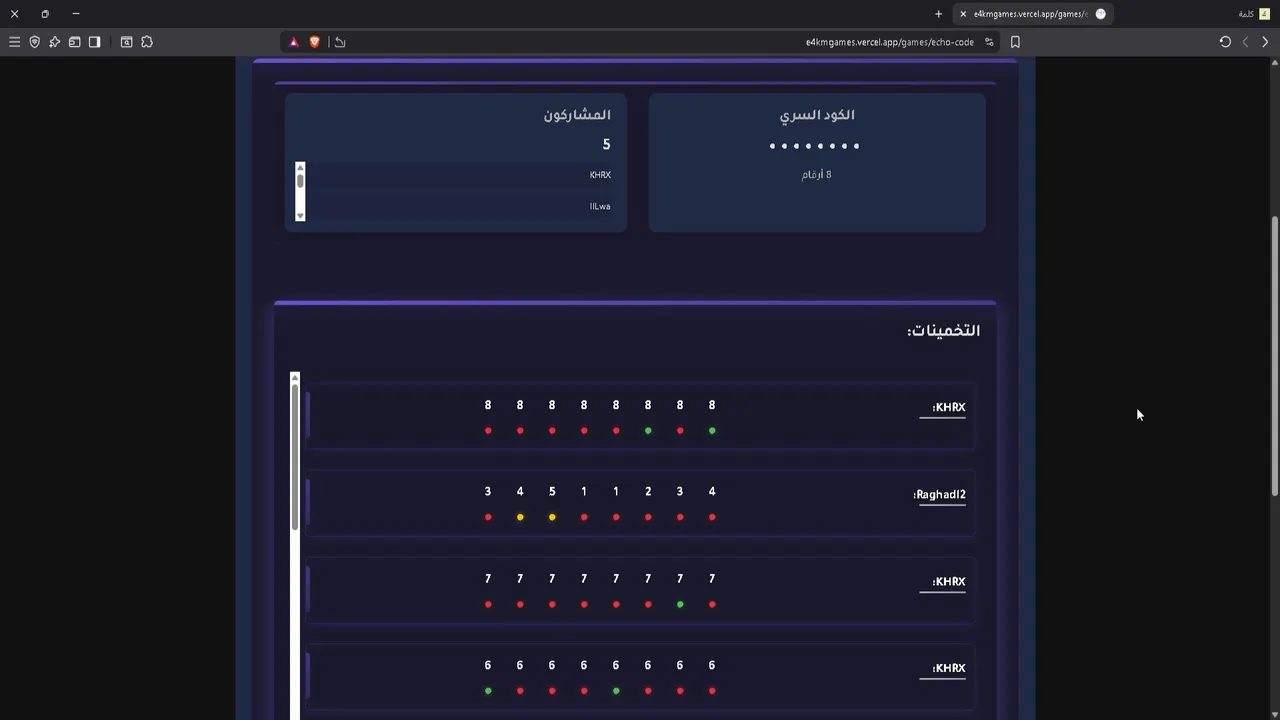Open the Brave Wallet toolbar icon

pos(74,42)
